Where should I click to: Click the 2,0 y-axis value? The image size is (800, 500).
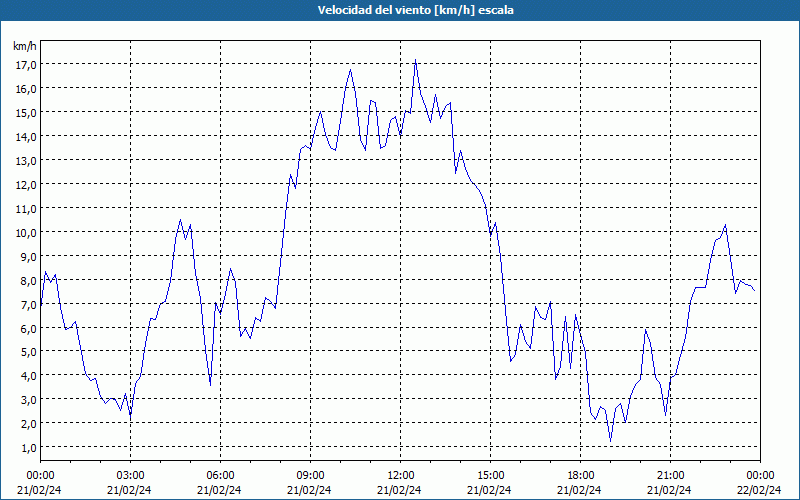(28, 424)
